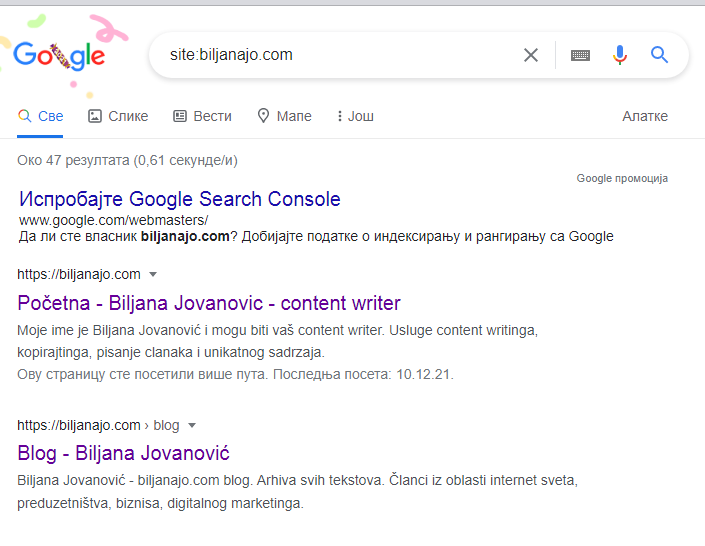The width and height of the screenshot is (705, 546).
Task: Click the Све magnifier icon
Action: 24,116
